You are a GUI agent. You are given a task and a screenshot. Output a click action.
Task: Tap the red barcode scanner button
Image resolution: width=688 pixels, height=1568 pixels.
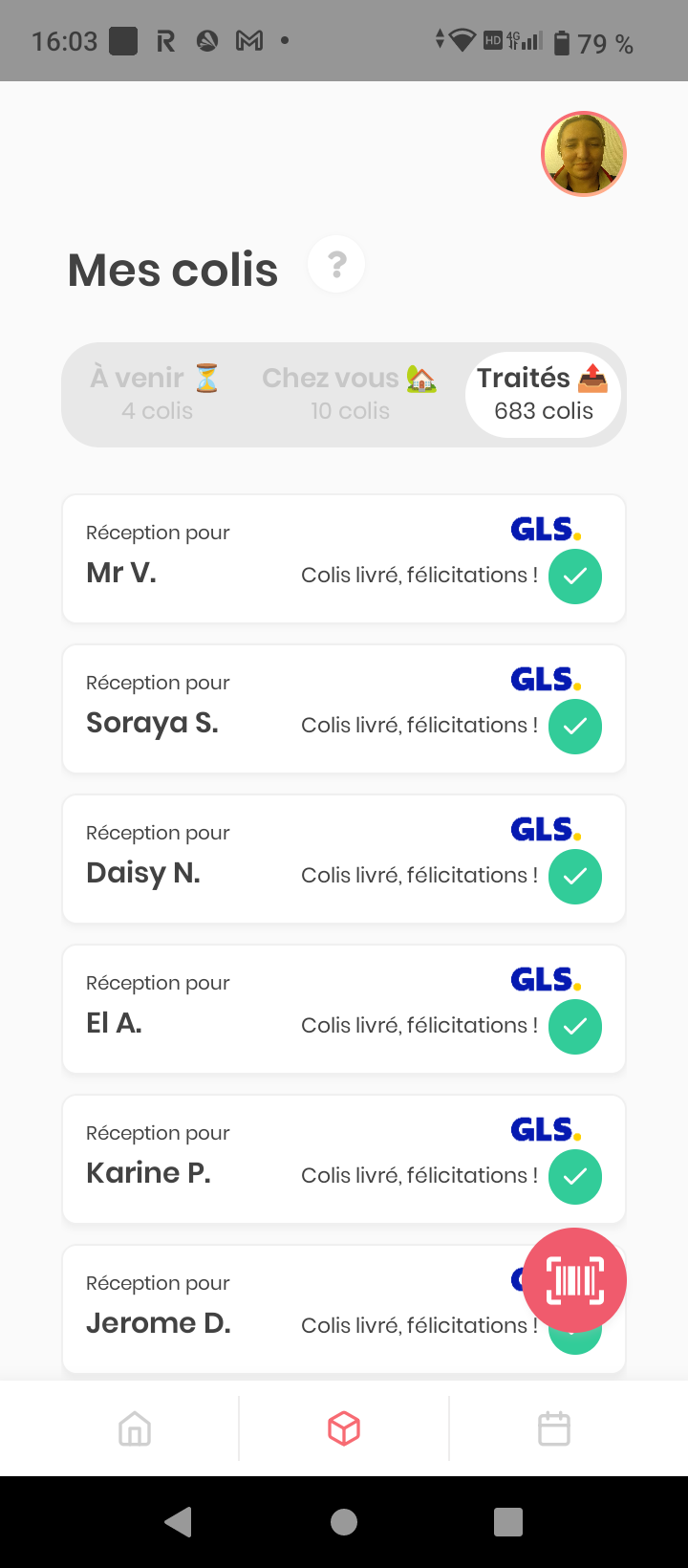(x=575, y=1280)
